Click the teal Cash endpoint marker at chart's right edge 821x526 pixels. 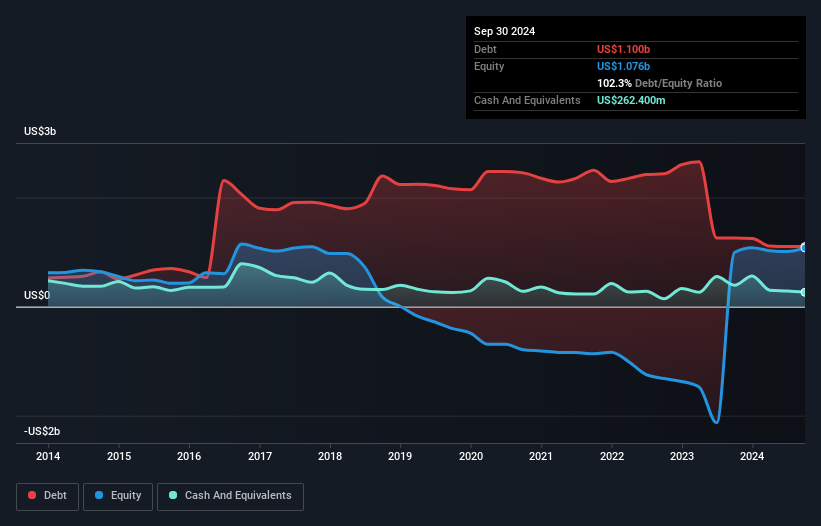tap(803, 293)
